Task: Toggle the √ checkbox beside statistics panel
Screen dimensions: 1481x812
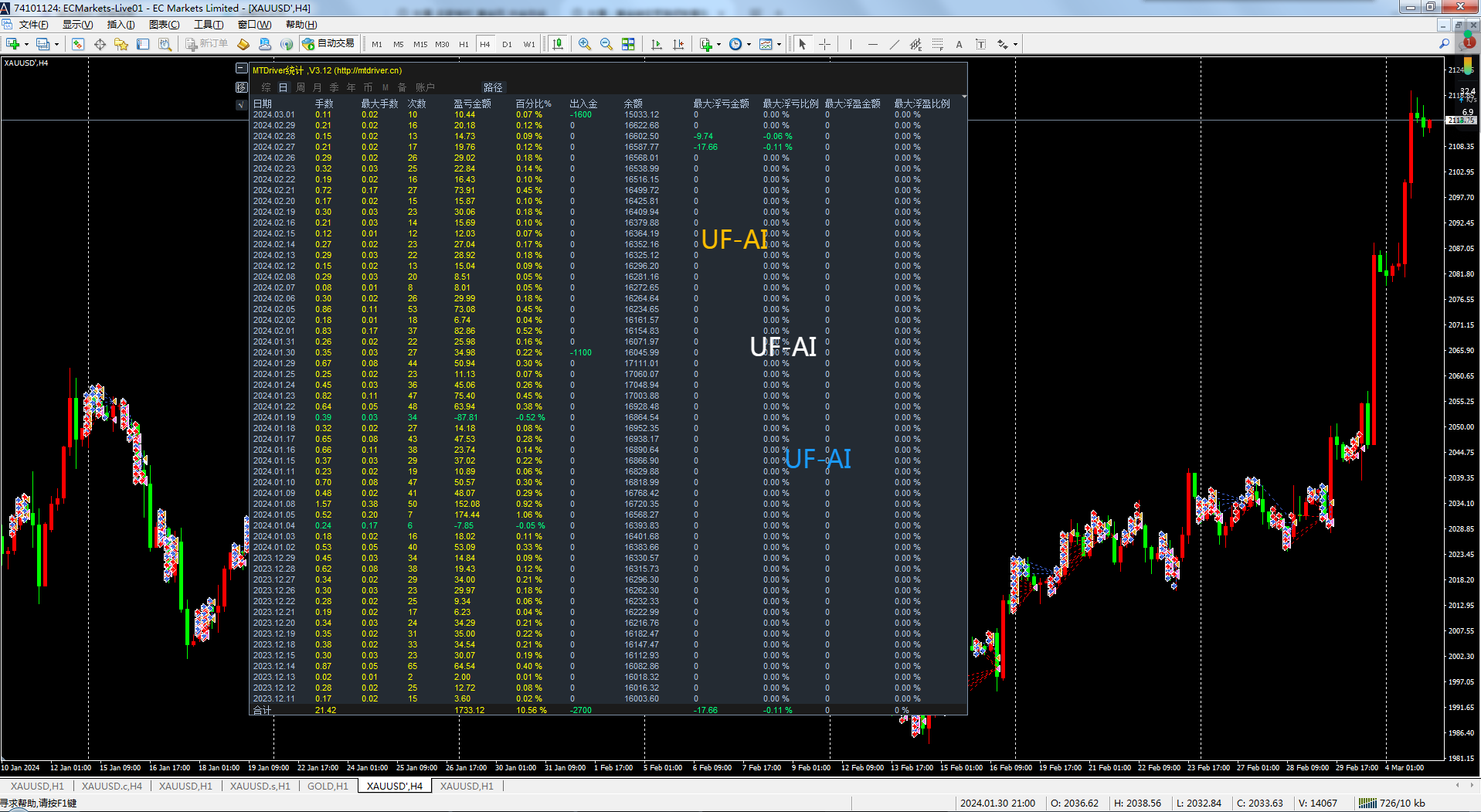Action: pos(242,104)
